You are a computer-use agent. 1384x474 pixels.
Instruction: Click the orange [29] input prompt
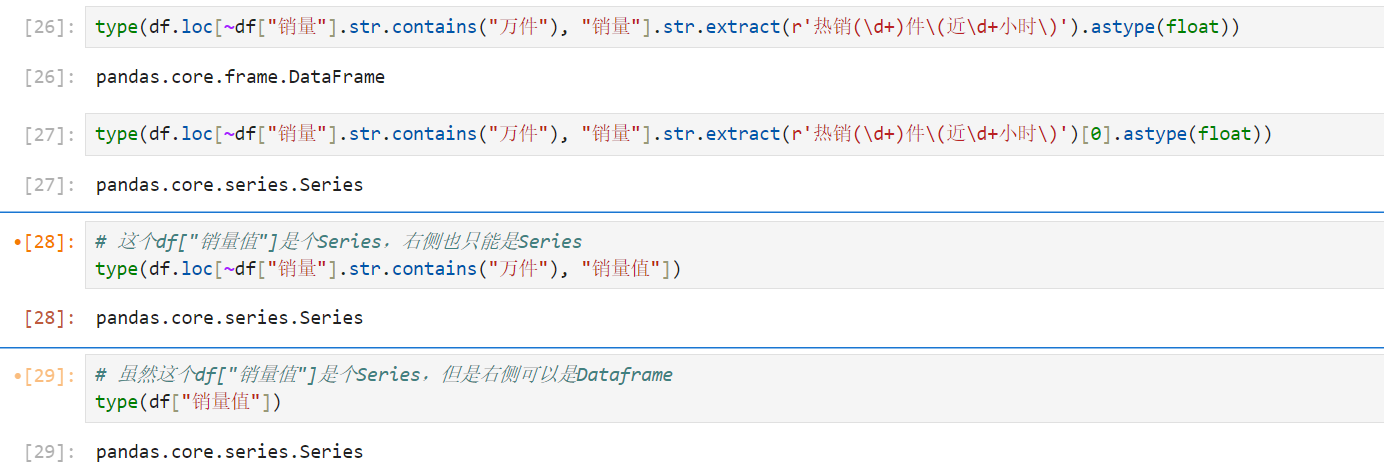click(46, 375)
